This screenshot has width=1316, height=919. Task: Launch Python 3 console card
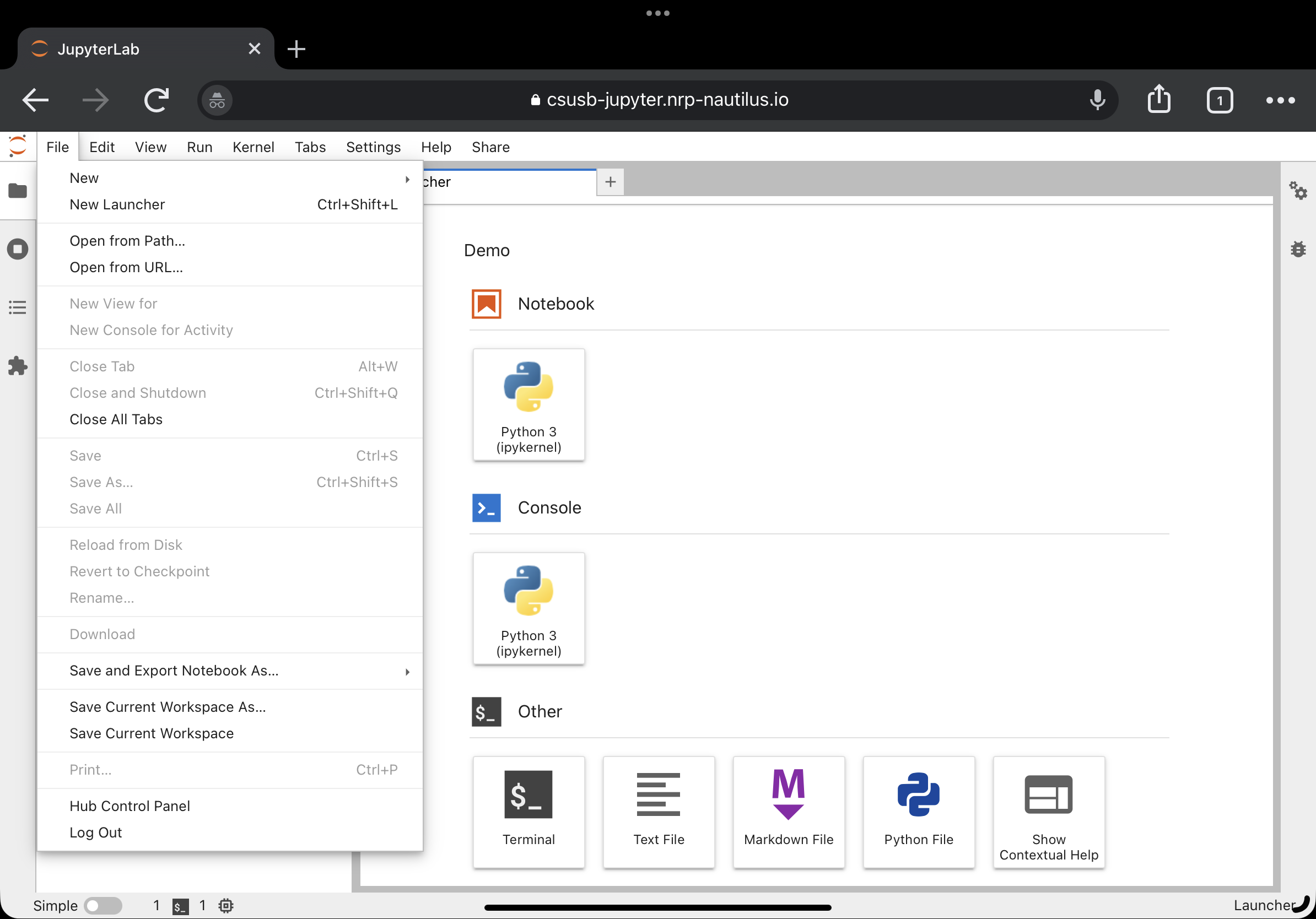[x=528, y=608]
